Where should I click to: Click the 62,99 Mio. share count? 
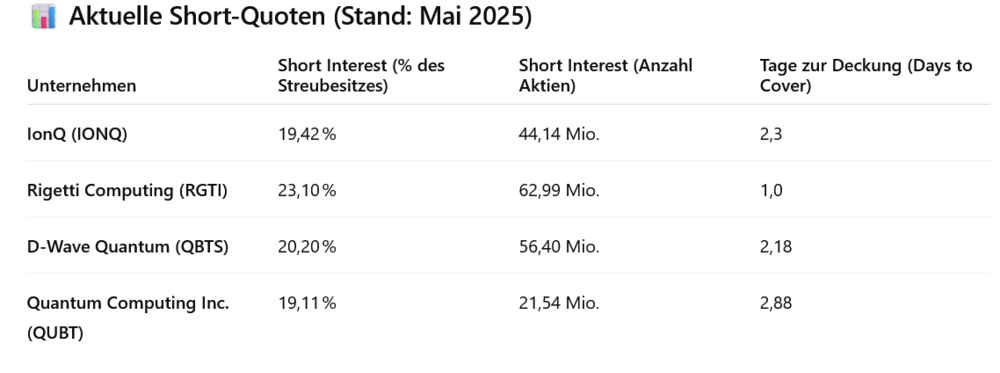[x=559, y=191]
